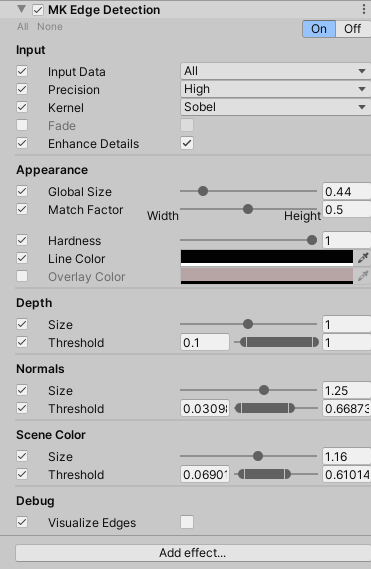This screenshot has height=569, width=371.
Task: Open the Kernel dropdown showing Sobel
Action: (276, 107)
